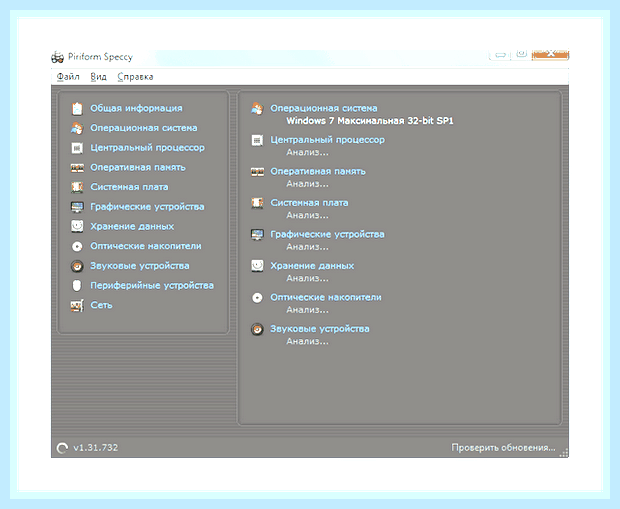Click Анализ... under Оптические накопители
This screenshot has width=620, height=509.
tap(307, 310)
